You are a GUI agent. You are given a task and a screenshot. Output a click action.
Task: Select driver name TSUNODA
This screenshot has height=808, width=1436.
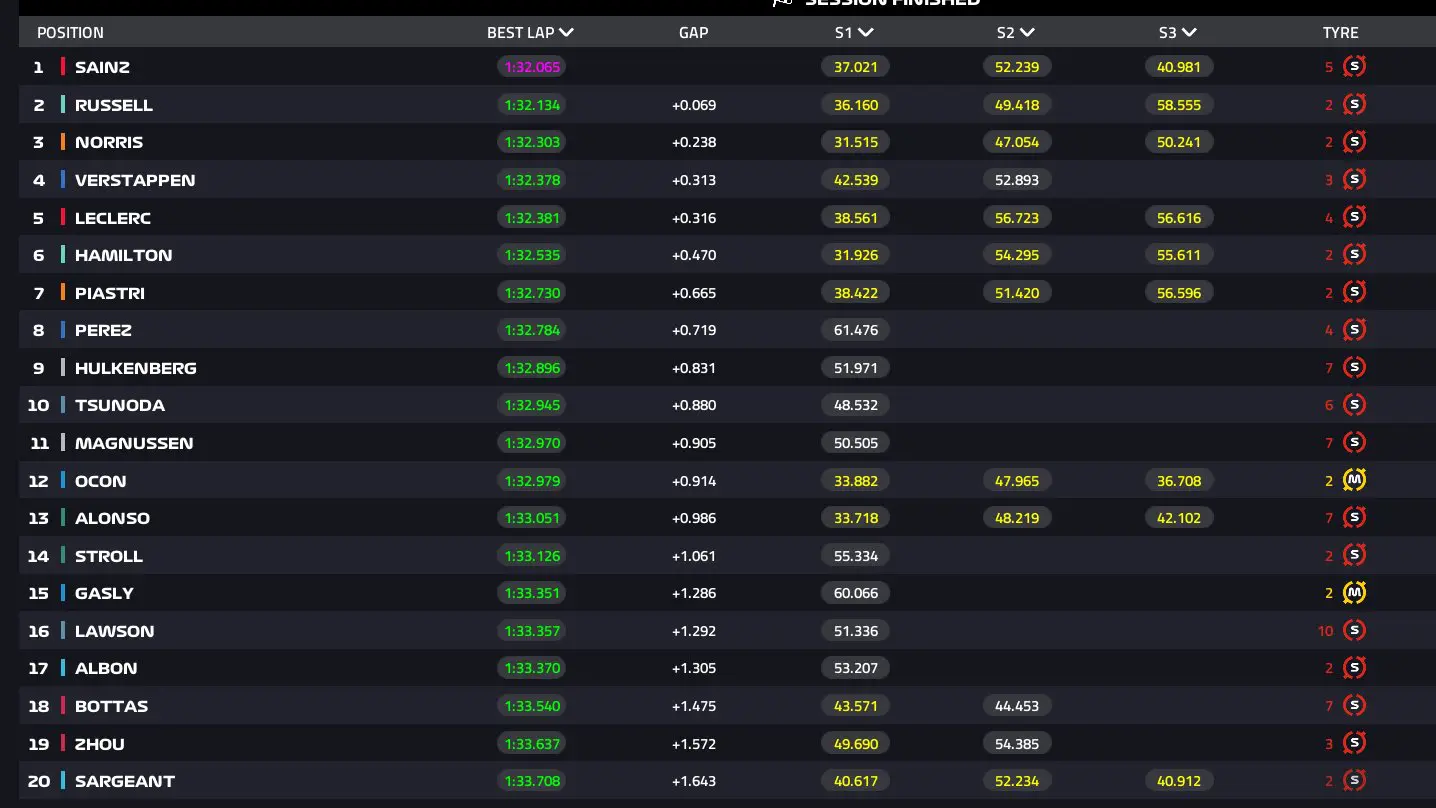click(x=120, y=405)
